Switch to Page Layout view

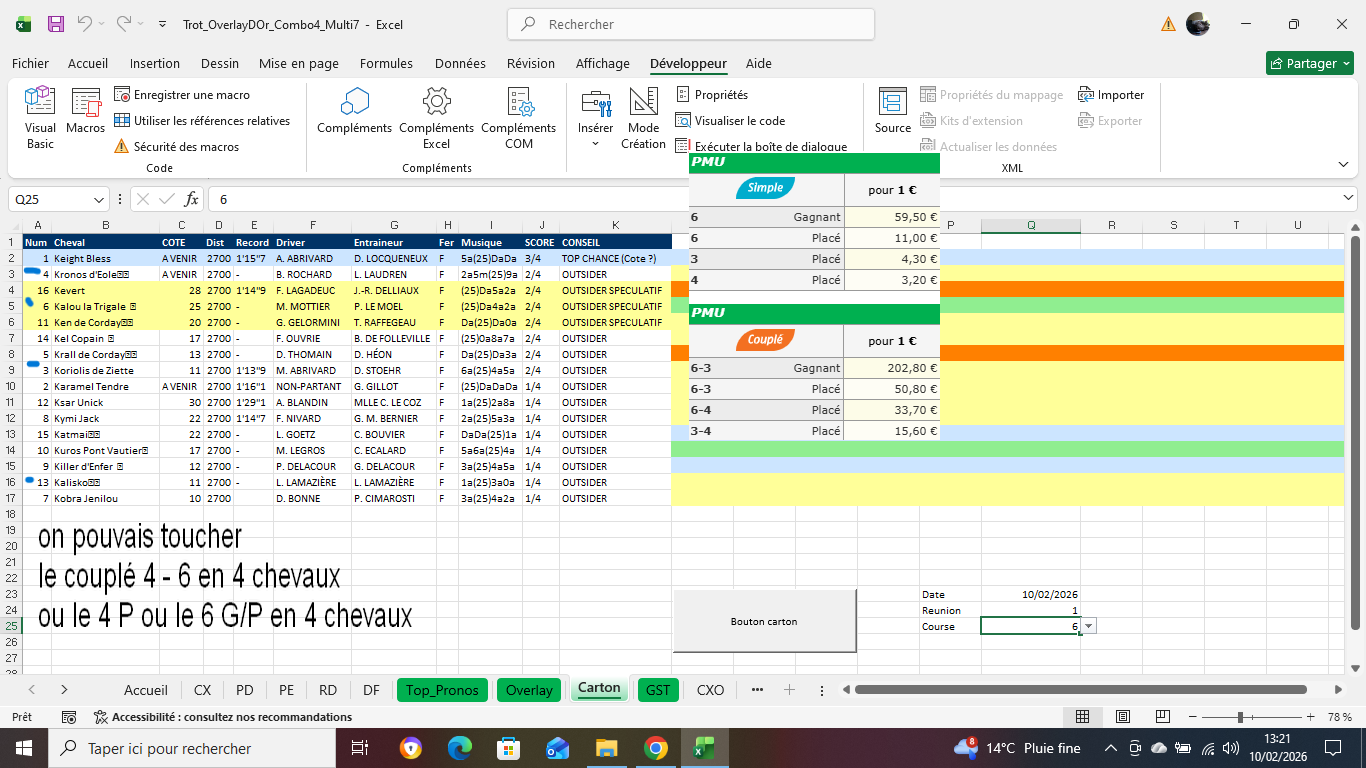click(1123, 717)
